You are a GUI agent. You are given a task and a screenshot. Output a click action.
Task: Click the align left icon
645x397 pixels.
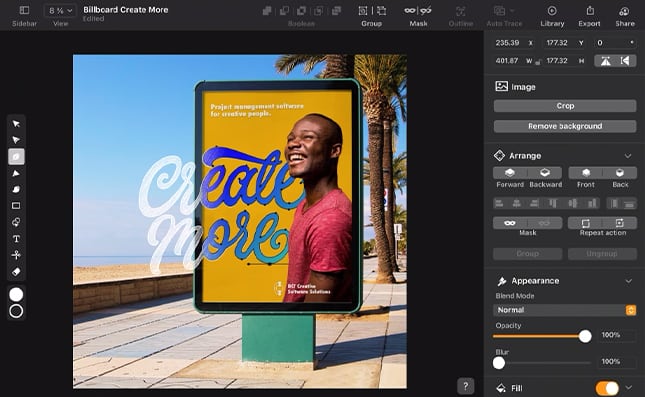[x=499, y=203]
